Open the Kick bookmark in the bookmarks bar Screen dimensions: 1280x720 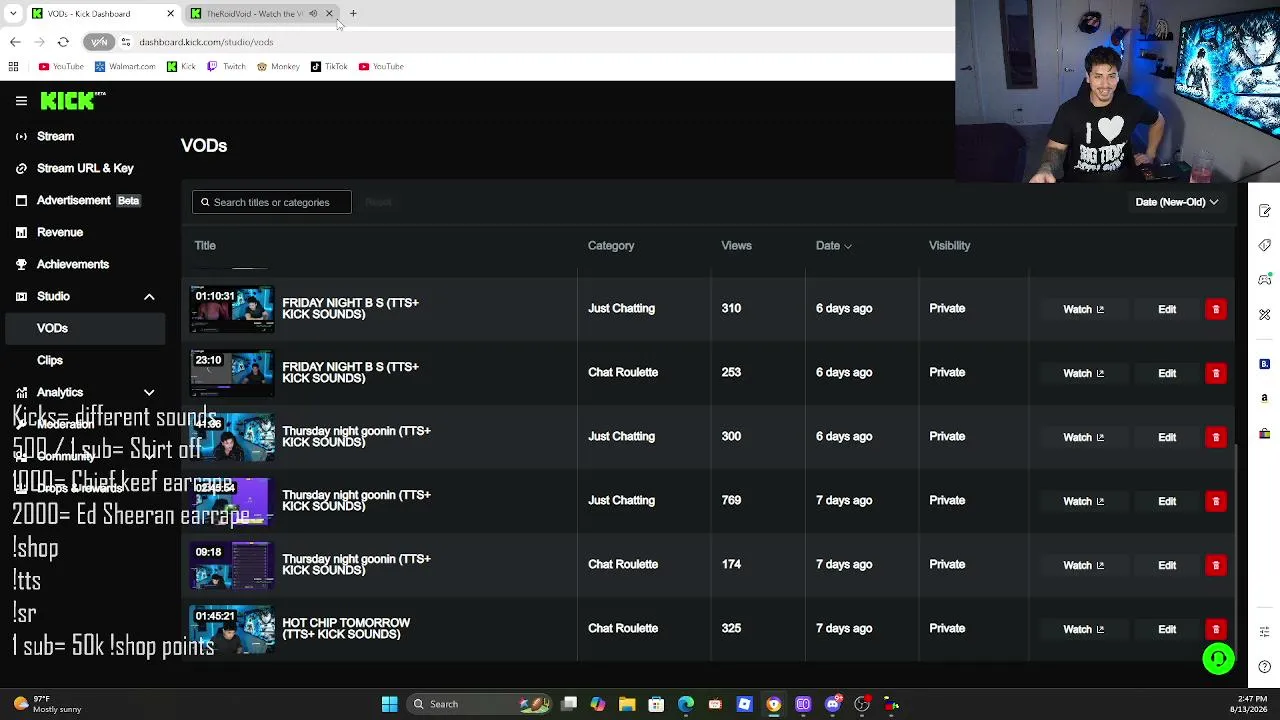(181, 67)
